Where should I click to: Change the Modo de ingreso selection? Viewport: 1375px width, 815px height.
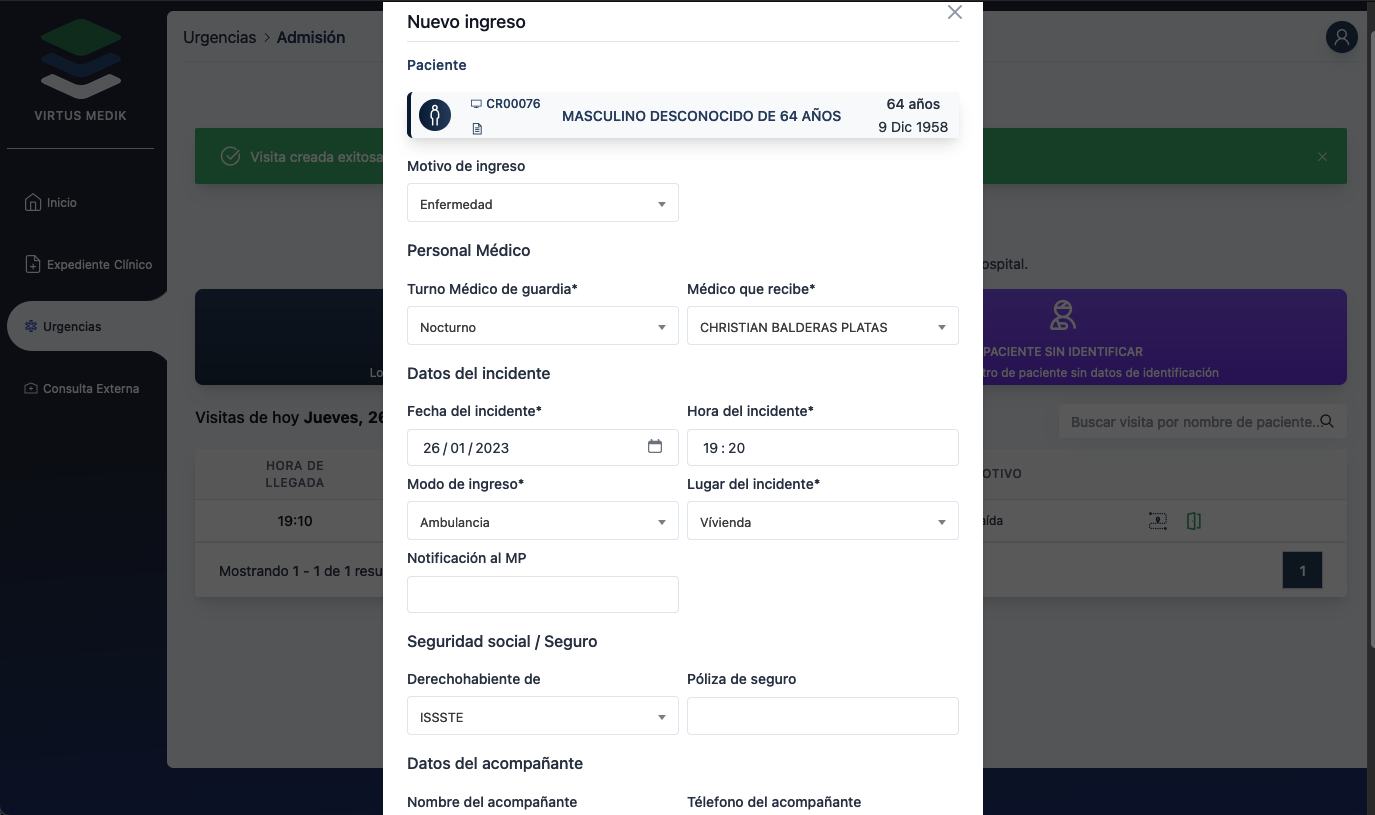pos(542,522)
